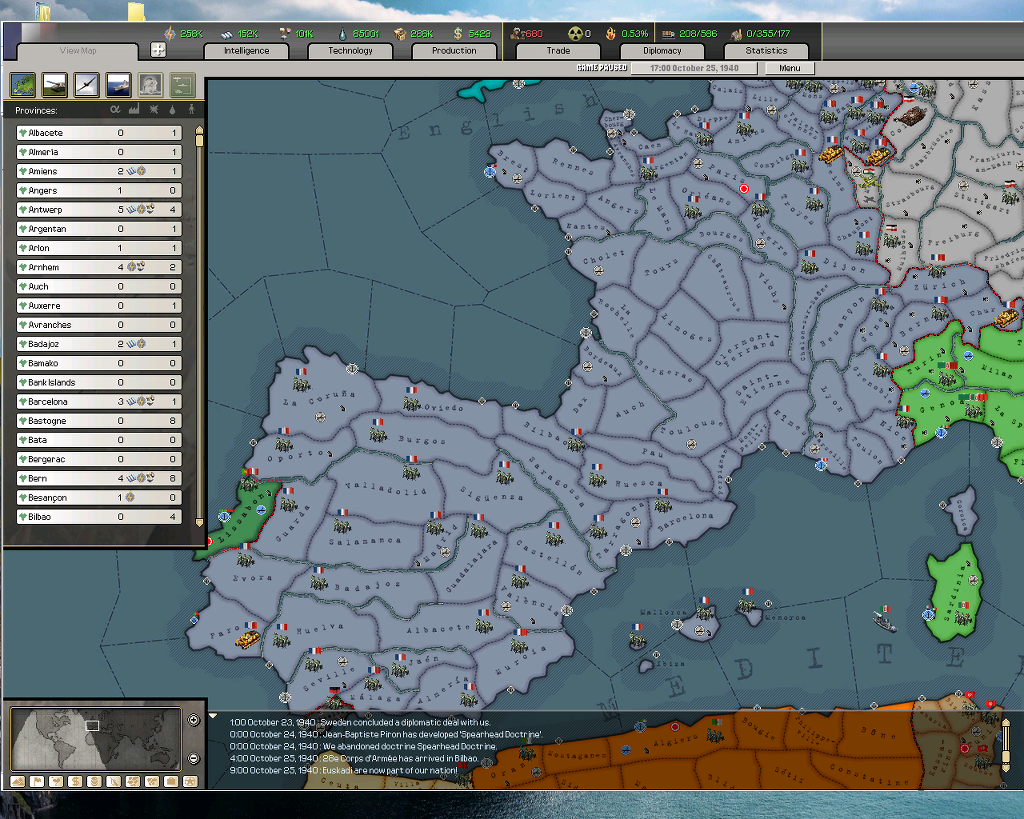Click the manpower soldier icon showing 680
Screen dimensions: 1024x819
pyautogui.click(x=517, y=33)
